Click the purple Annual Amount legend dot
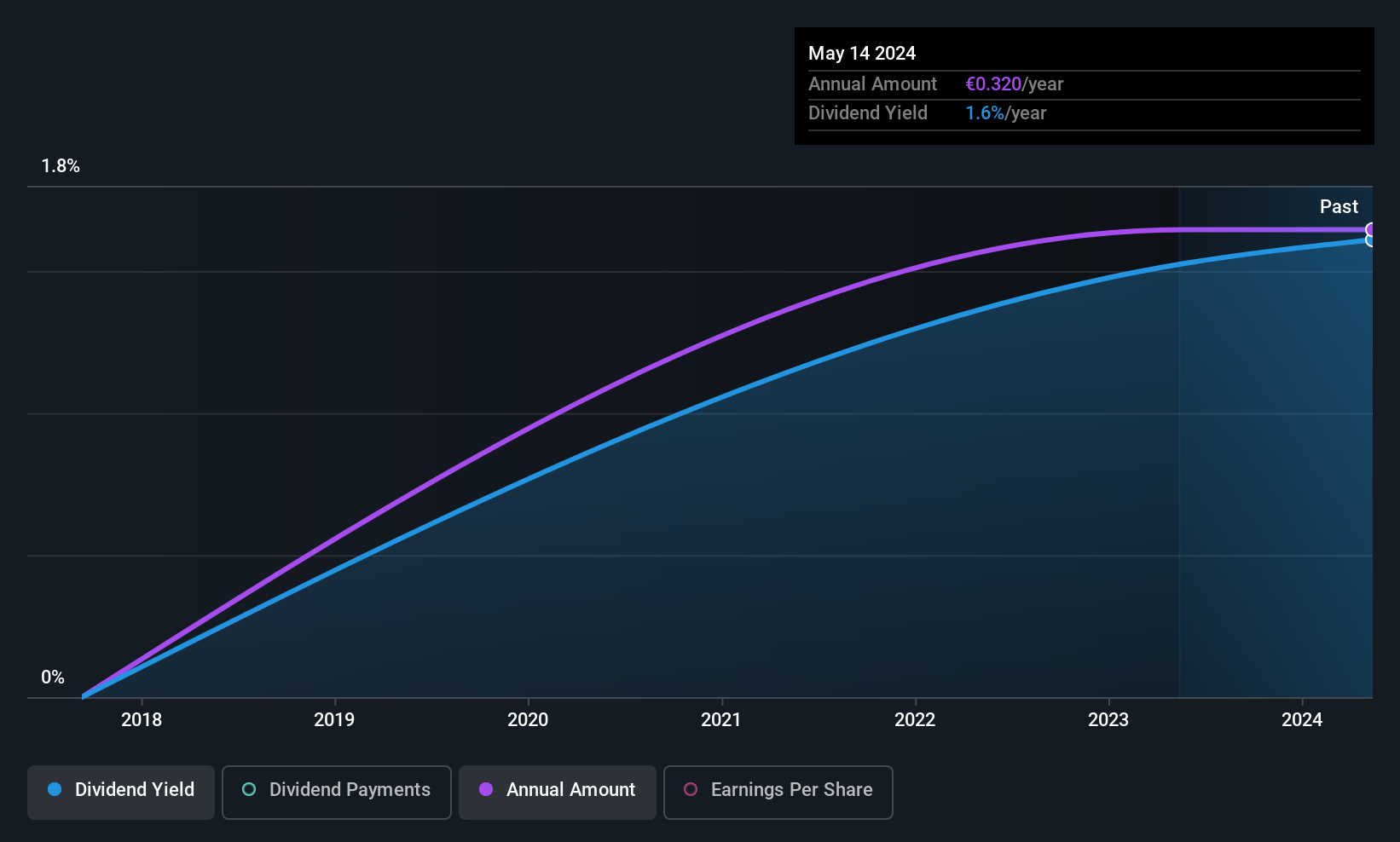Image resolution: width=1400 pixels, height=842 pixels. 486,789
